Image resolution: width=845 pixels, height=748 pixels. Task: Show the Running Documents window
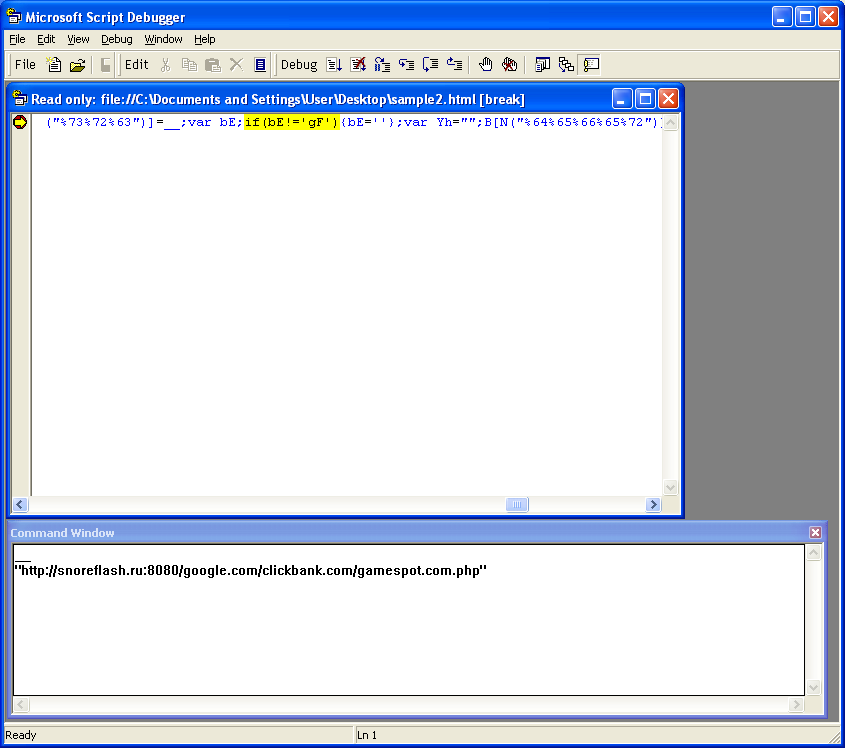tap(542, 65)
